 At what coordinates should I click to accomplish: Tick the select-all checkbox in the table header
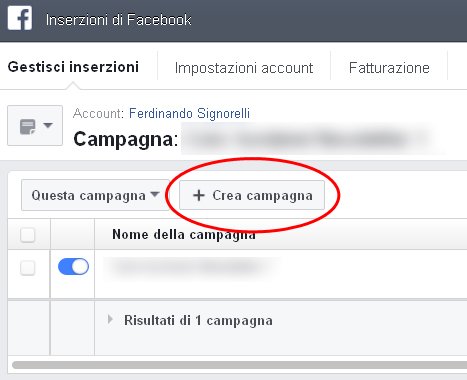point(28,235)
